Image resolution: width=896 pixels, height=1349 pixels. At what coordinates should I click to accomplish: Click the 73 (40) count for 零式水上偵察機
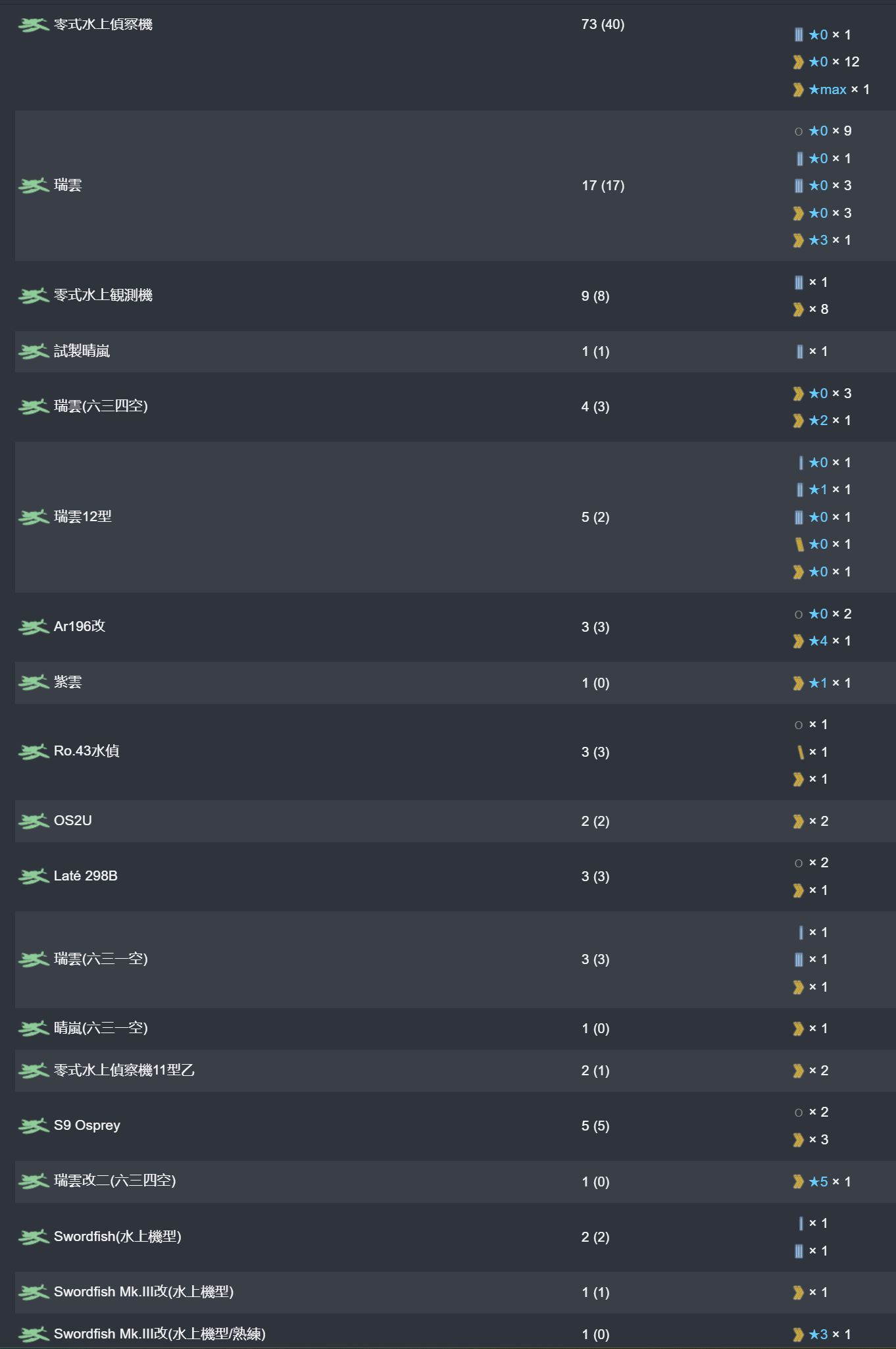coord(603,24)
